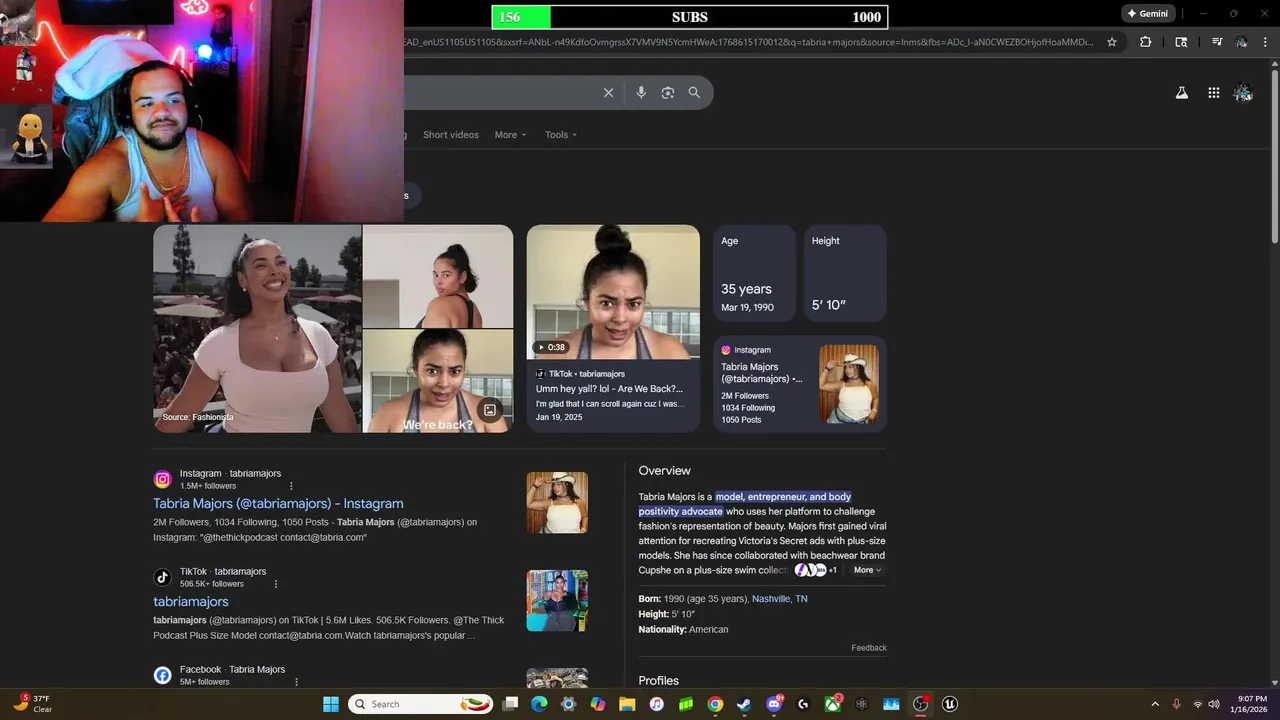Open the Gemini button in Chrome
This screenshot has height=720, width=1280.
point(1147,14)
